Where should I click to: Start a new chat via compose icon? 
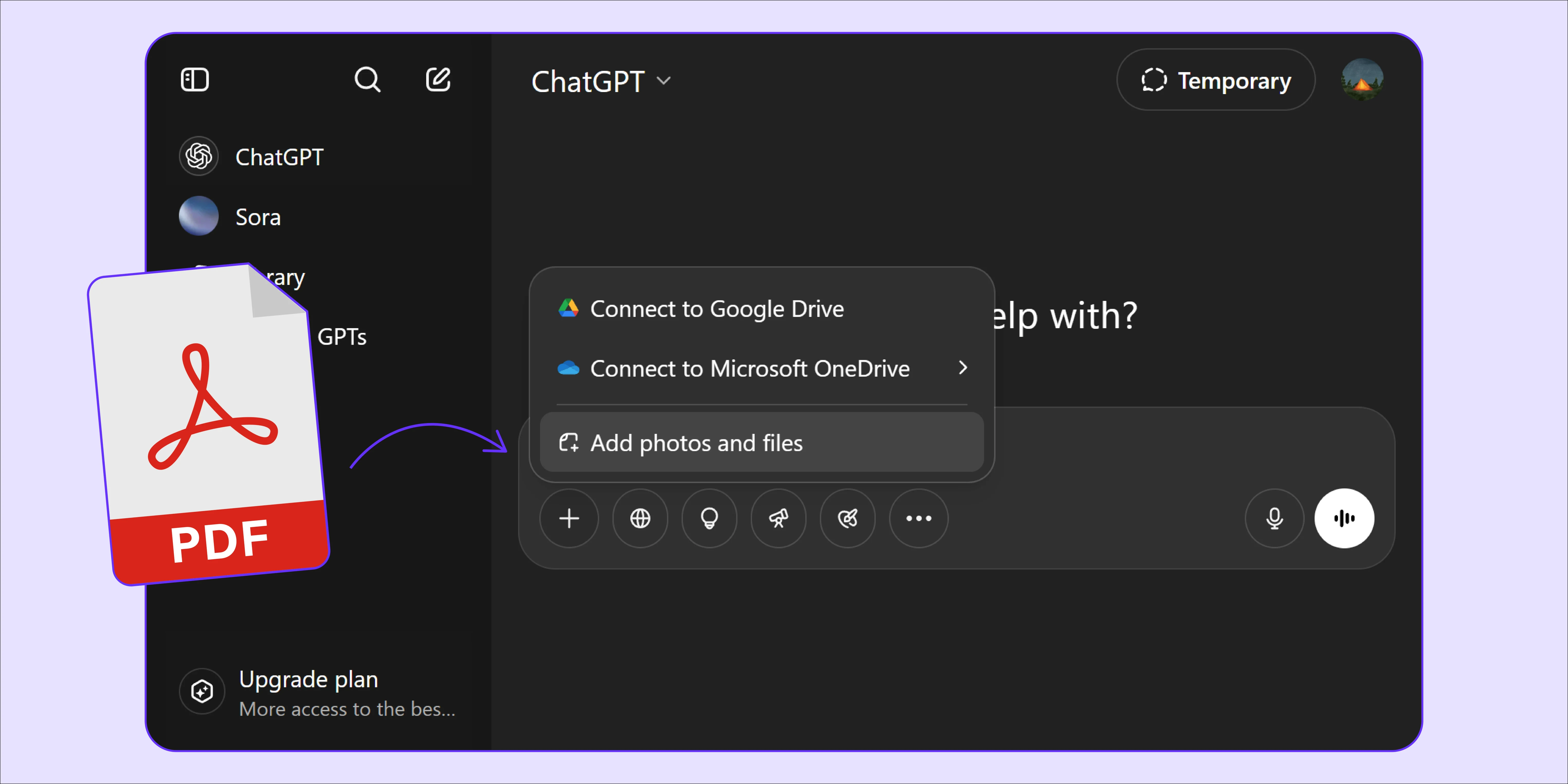(x=438, y=79)
